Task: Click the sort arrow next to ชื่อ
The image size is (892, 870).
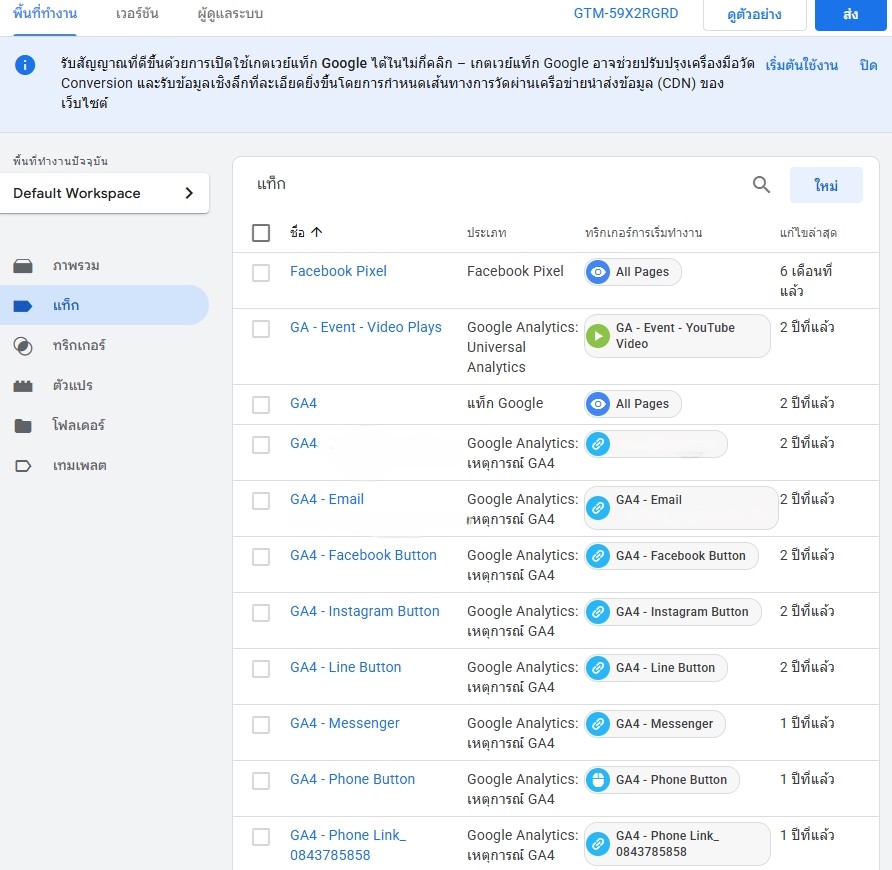Action: click(317, 232)
